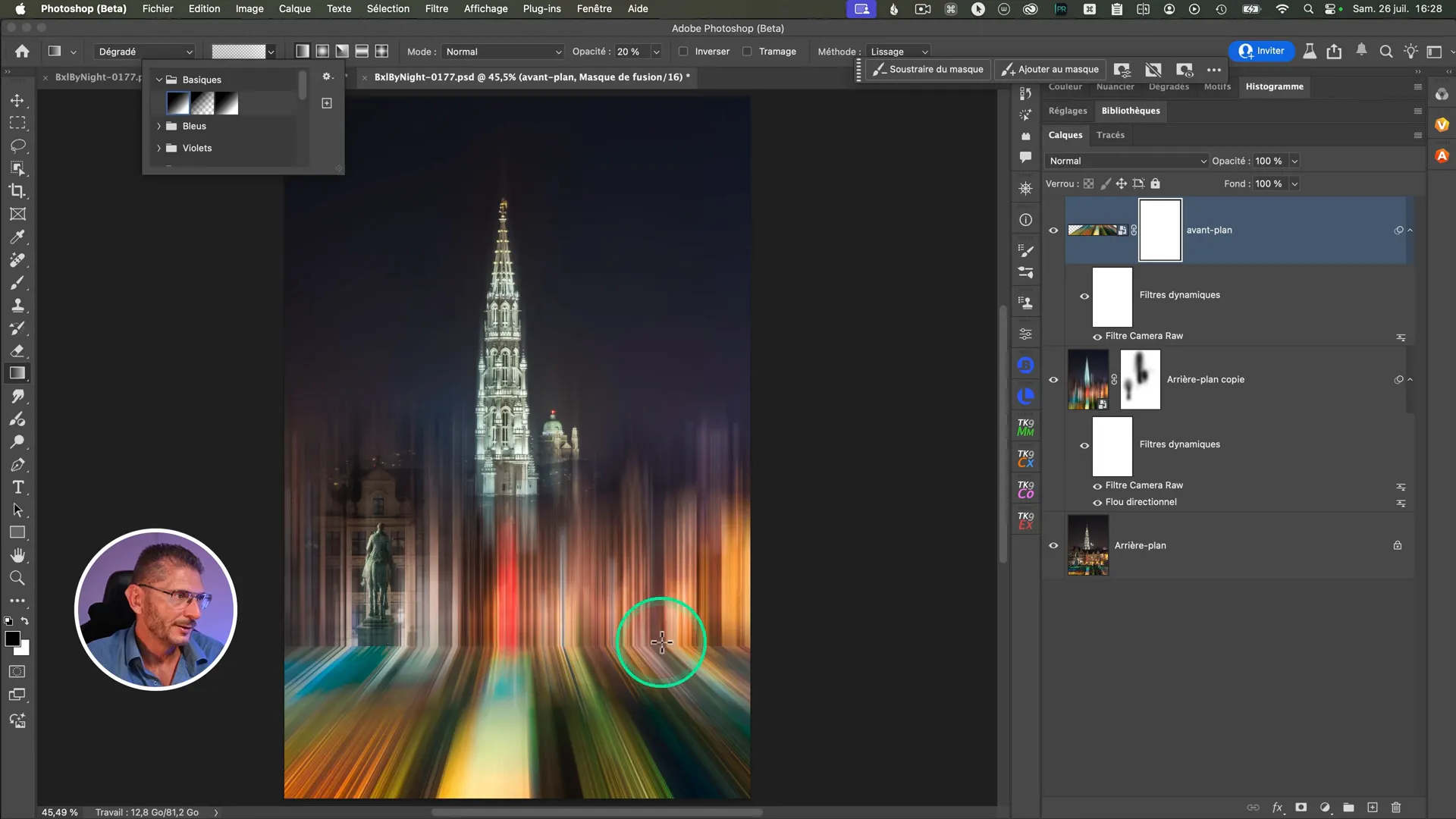Select the Rectangular Marquee tool
This screenshot has width=1456, height=819.
point(17,123)
